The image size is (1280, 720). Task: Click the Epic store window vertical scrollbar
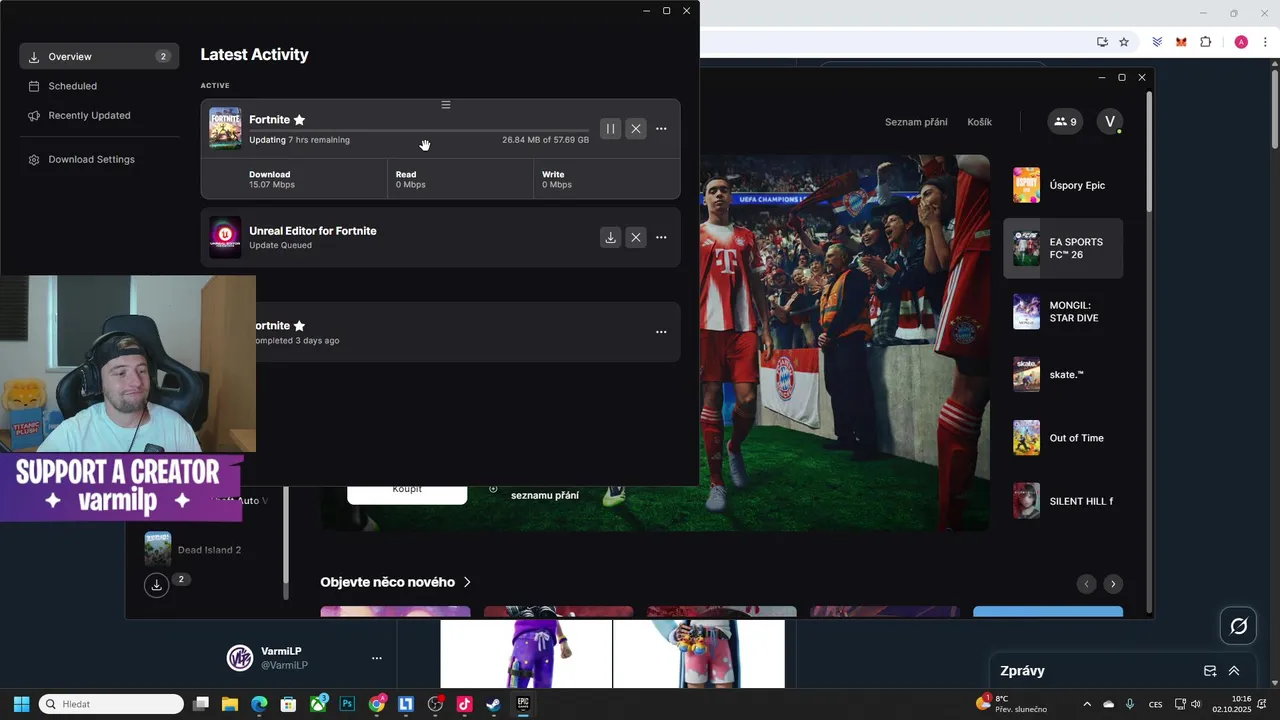click(1149, 150)
